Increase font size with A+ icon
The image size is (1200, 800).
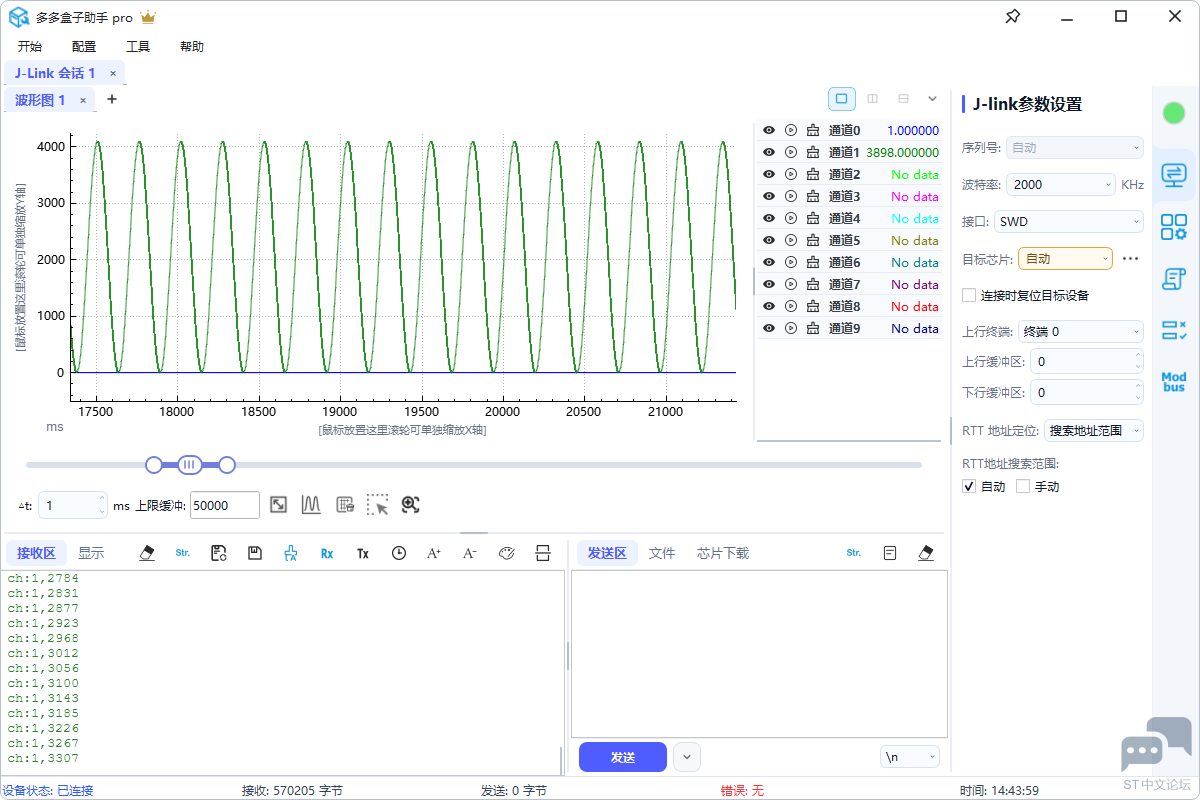[434, 553]
